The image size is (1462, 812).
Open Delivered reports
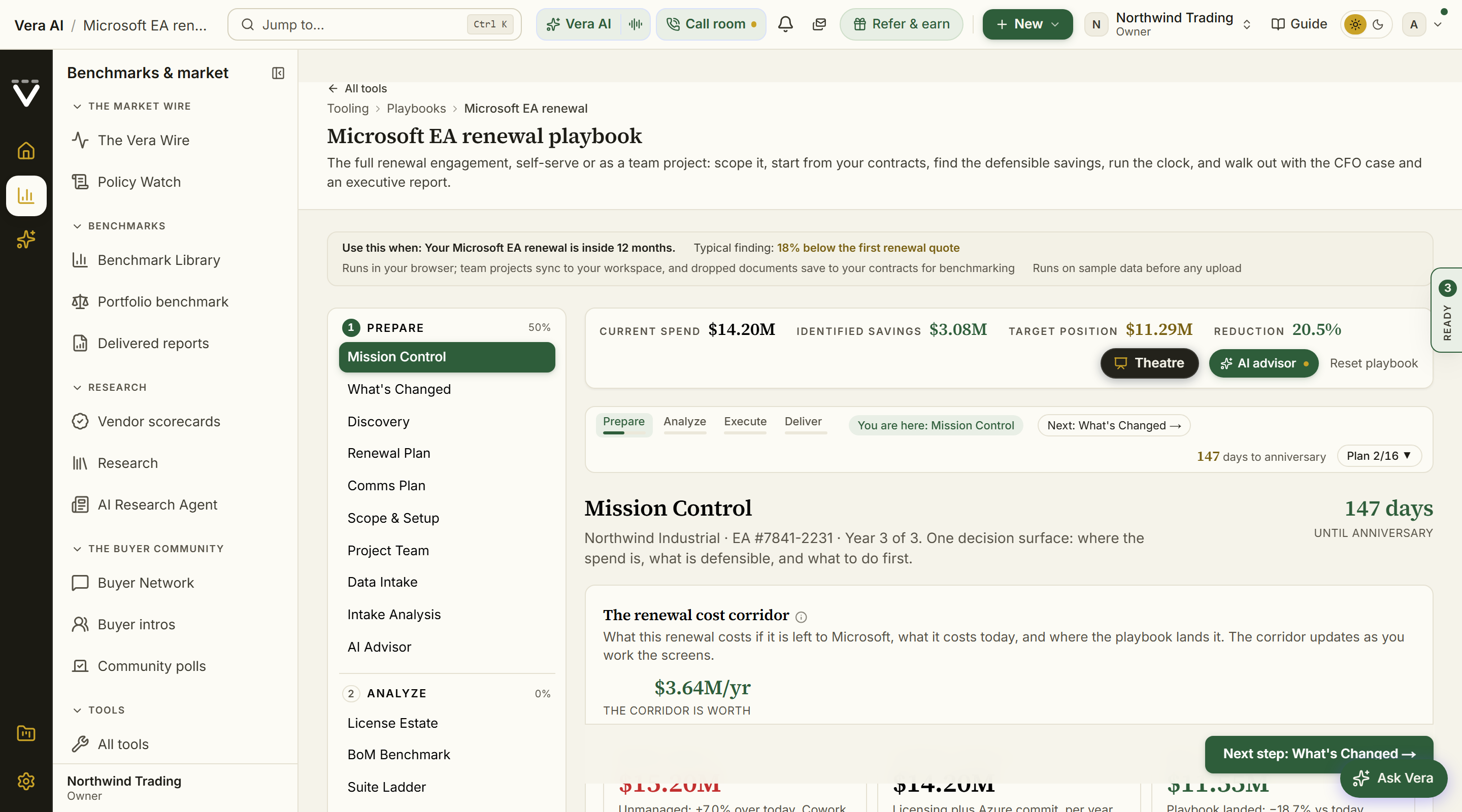[x=175, y=343]
